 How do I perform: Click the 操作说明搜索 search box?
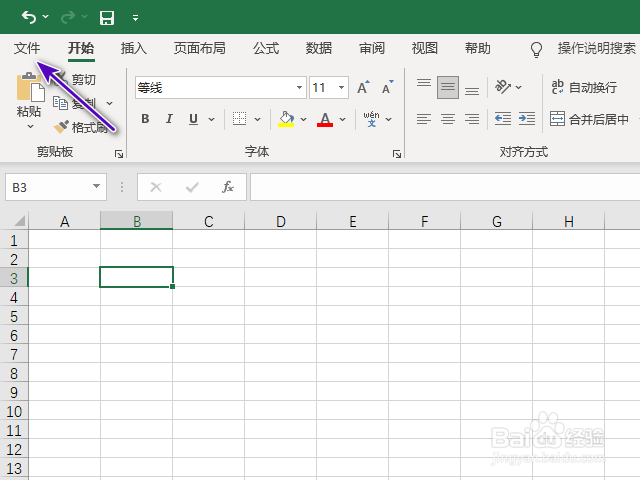coord(597,48)
